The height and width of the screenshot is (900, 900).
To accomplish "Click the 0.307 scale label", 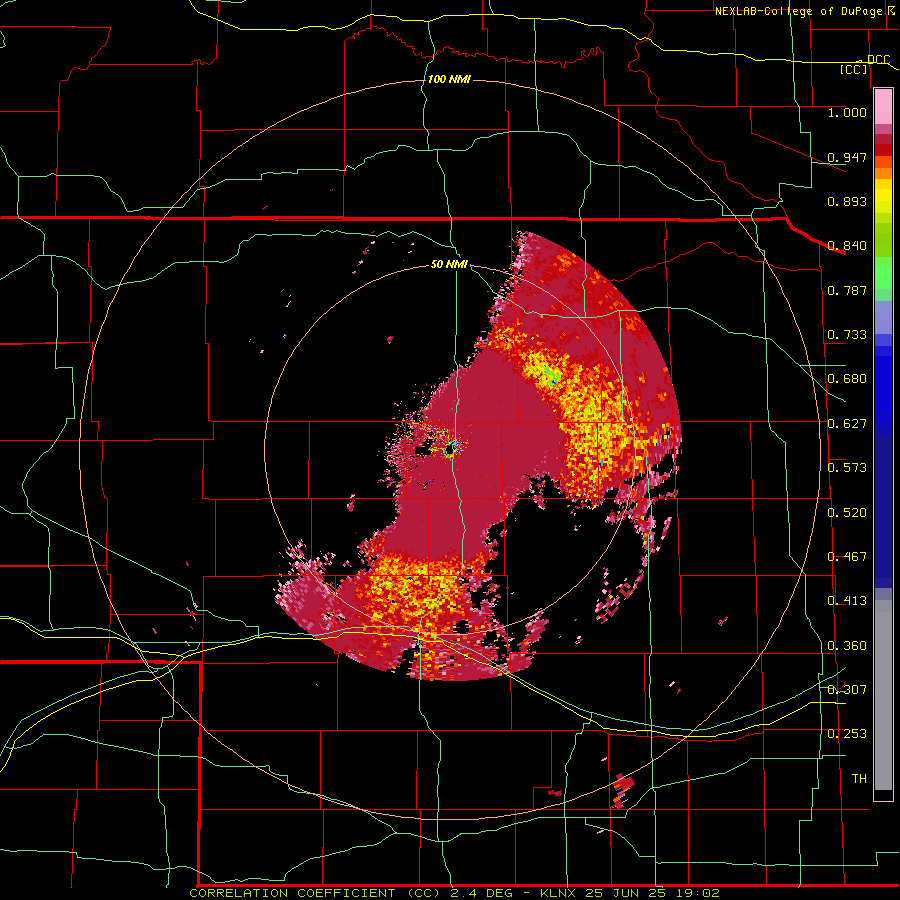I will [x=847, y=690].
